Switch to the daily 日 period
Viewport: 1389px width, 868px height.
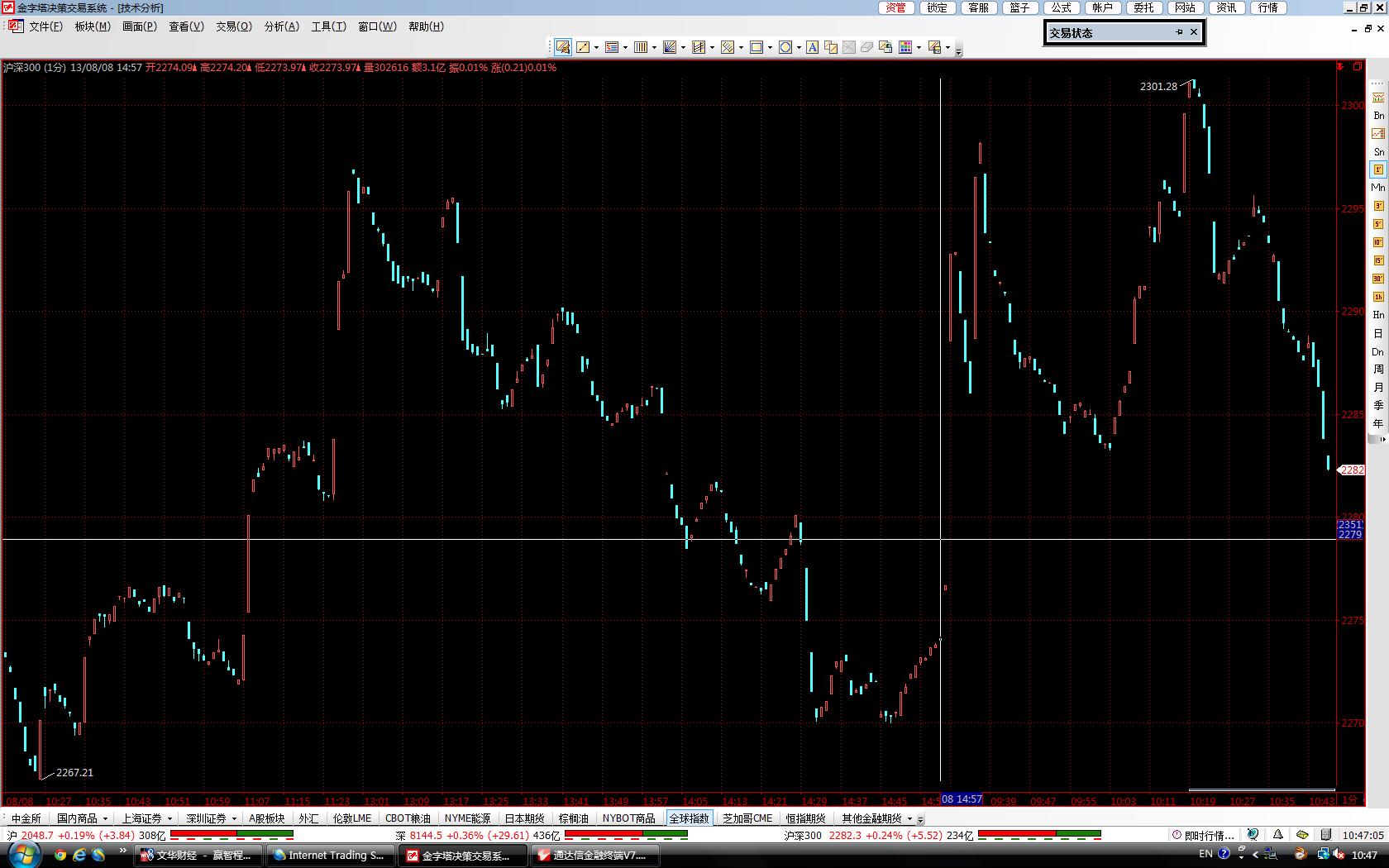coord(1378,333)
